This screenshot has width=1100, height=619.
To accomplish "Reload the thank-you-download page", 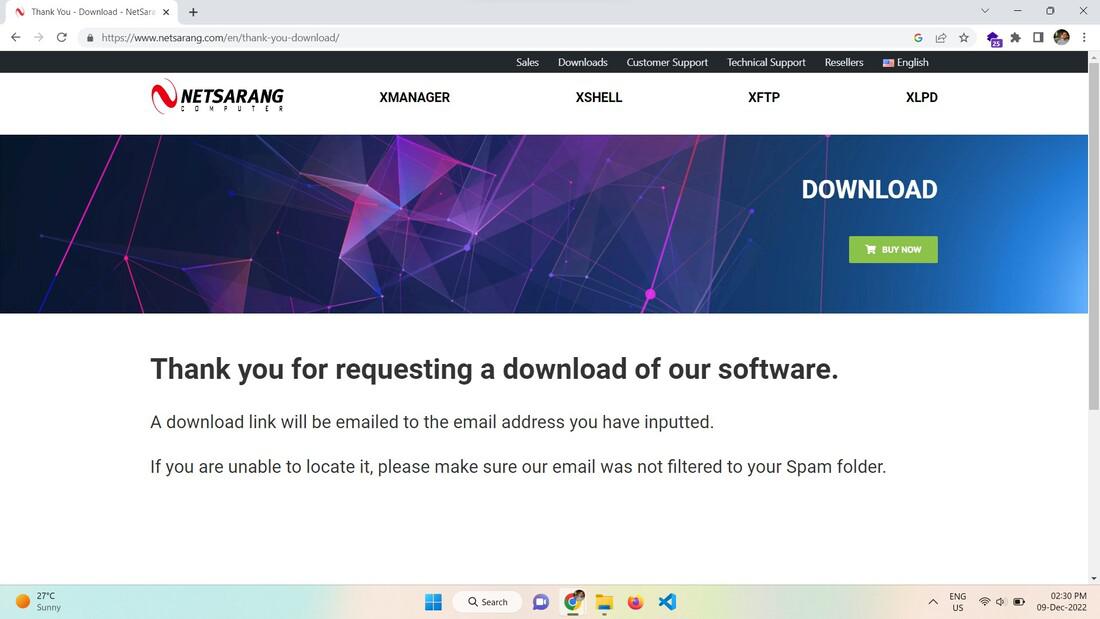I will (x=62, y=37).
